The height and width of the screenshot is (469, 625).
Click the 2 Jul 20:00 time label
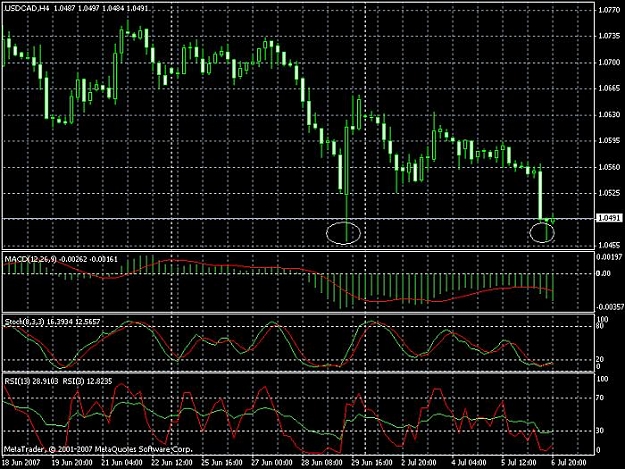click(x=419, y=463)
